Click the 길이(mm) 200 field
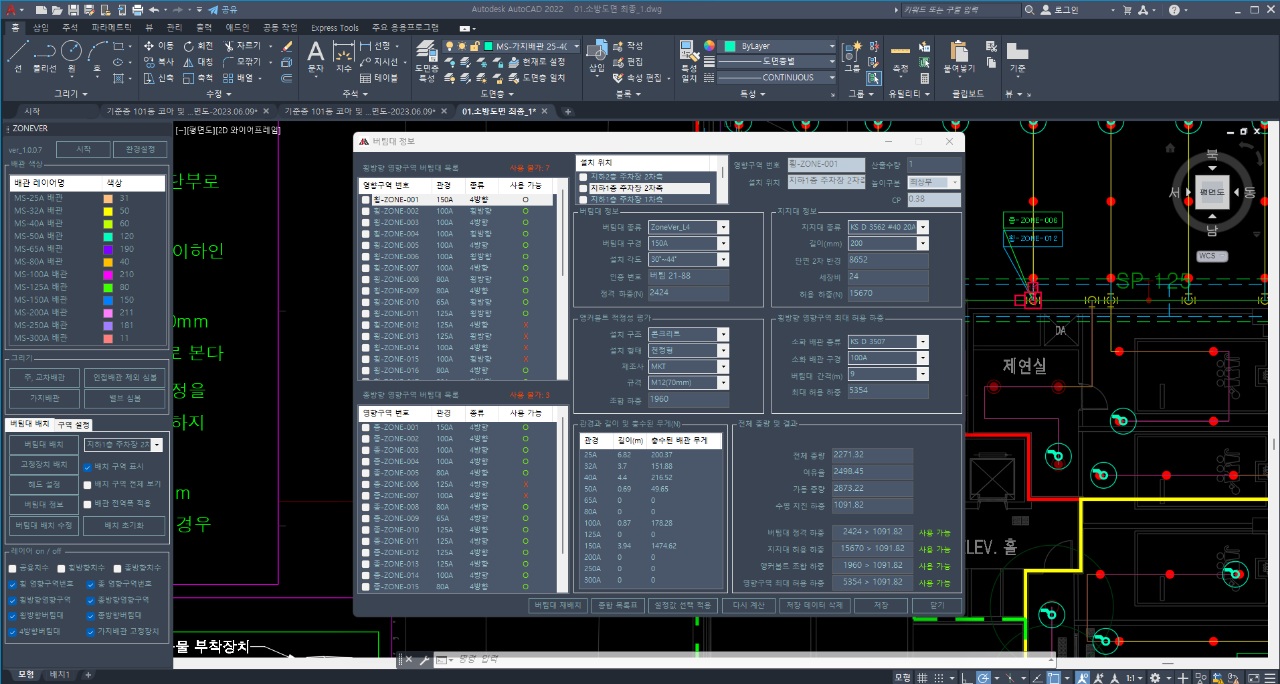1280x684 pixels. click(x=888, y=243)
